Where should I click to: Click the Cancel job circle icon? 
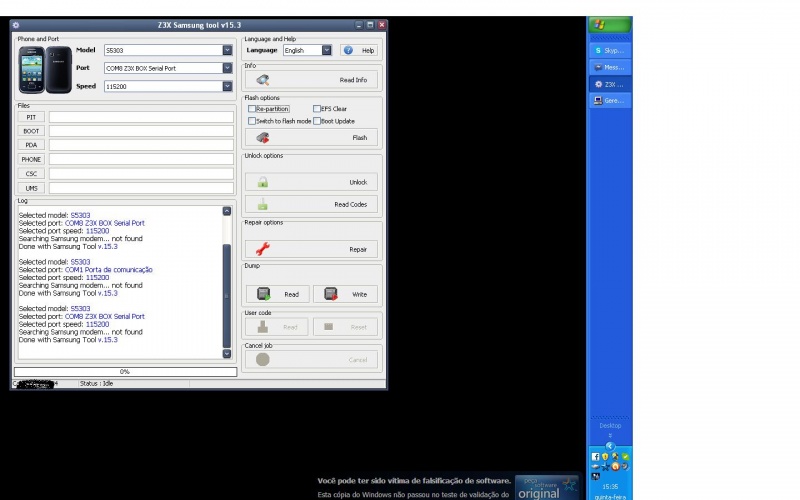coord(263,359)
